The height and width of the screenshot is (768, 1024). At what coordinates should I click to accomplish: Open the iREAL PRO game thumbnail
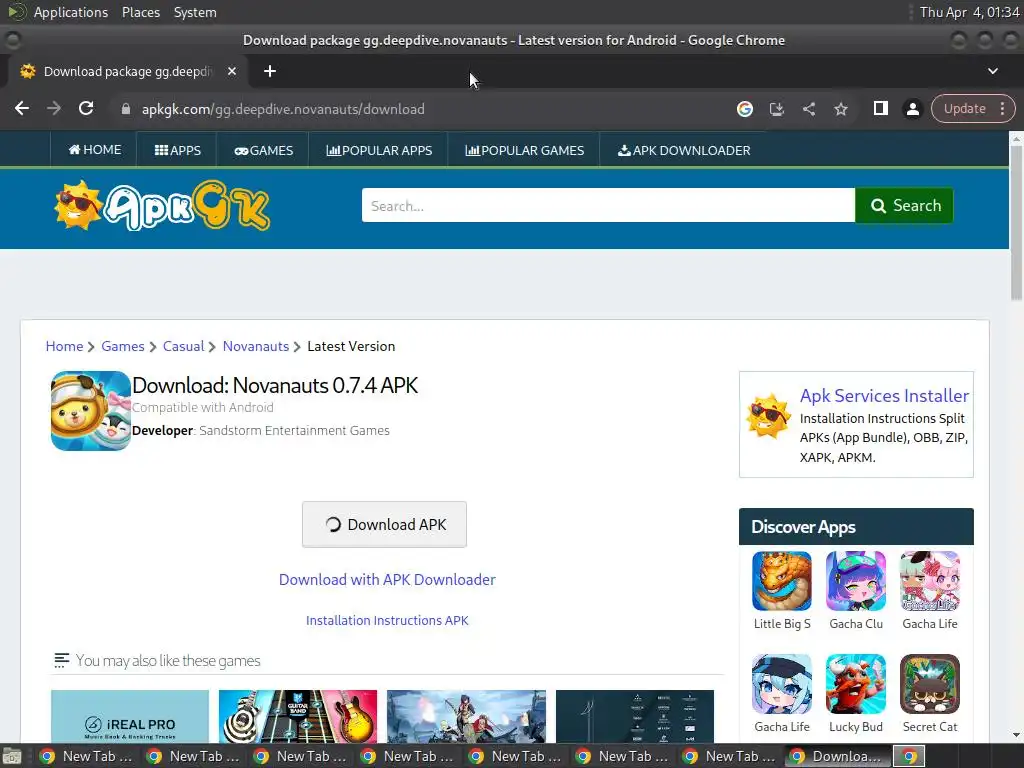[130, 716]
